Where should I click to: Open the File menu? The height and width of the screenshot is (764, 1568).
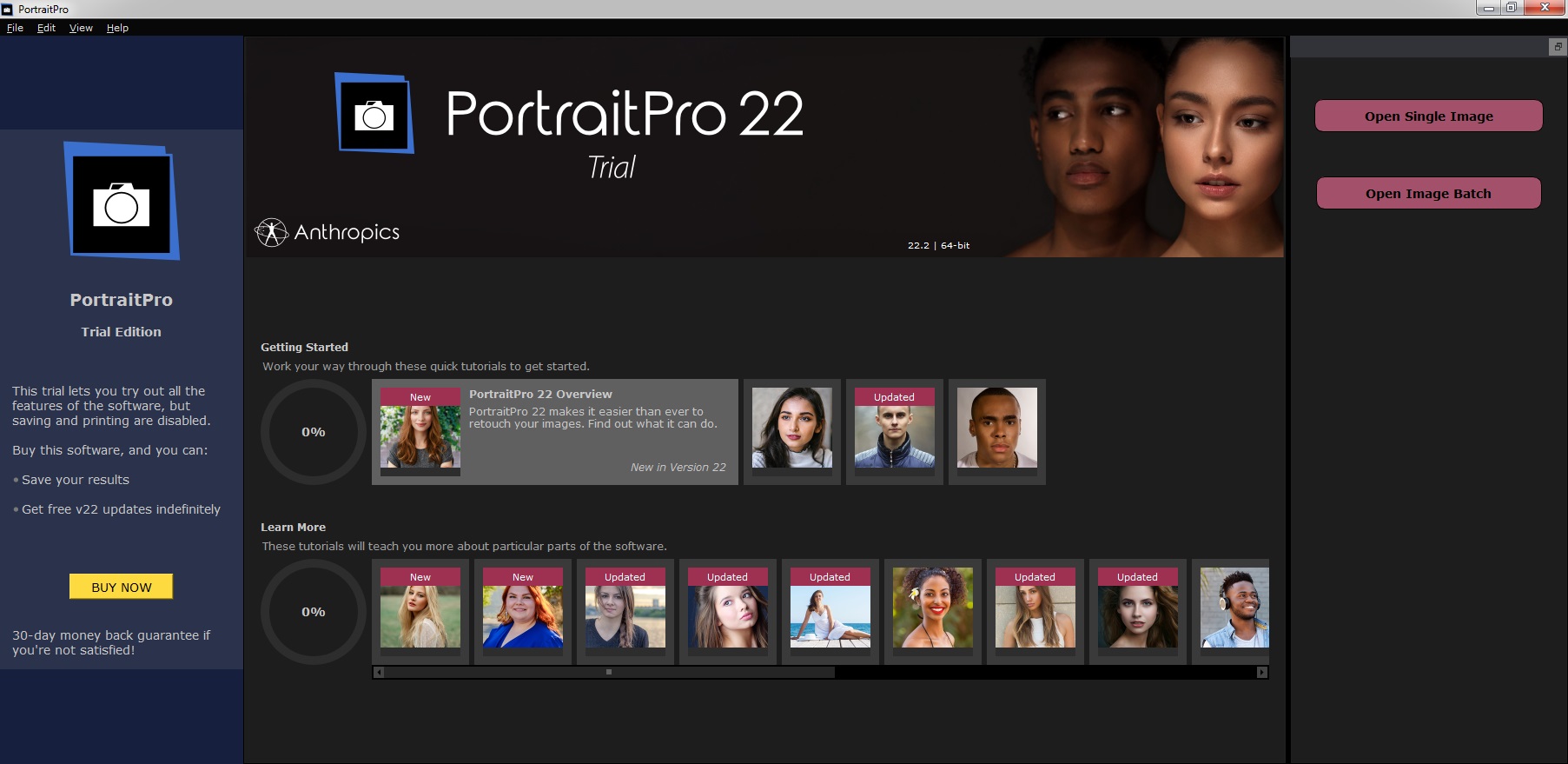(15, 28)
